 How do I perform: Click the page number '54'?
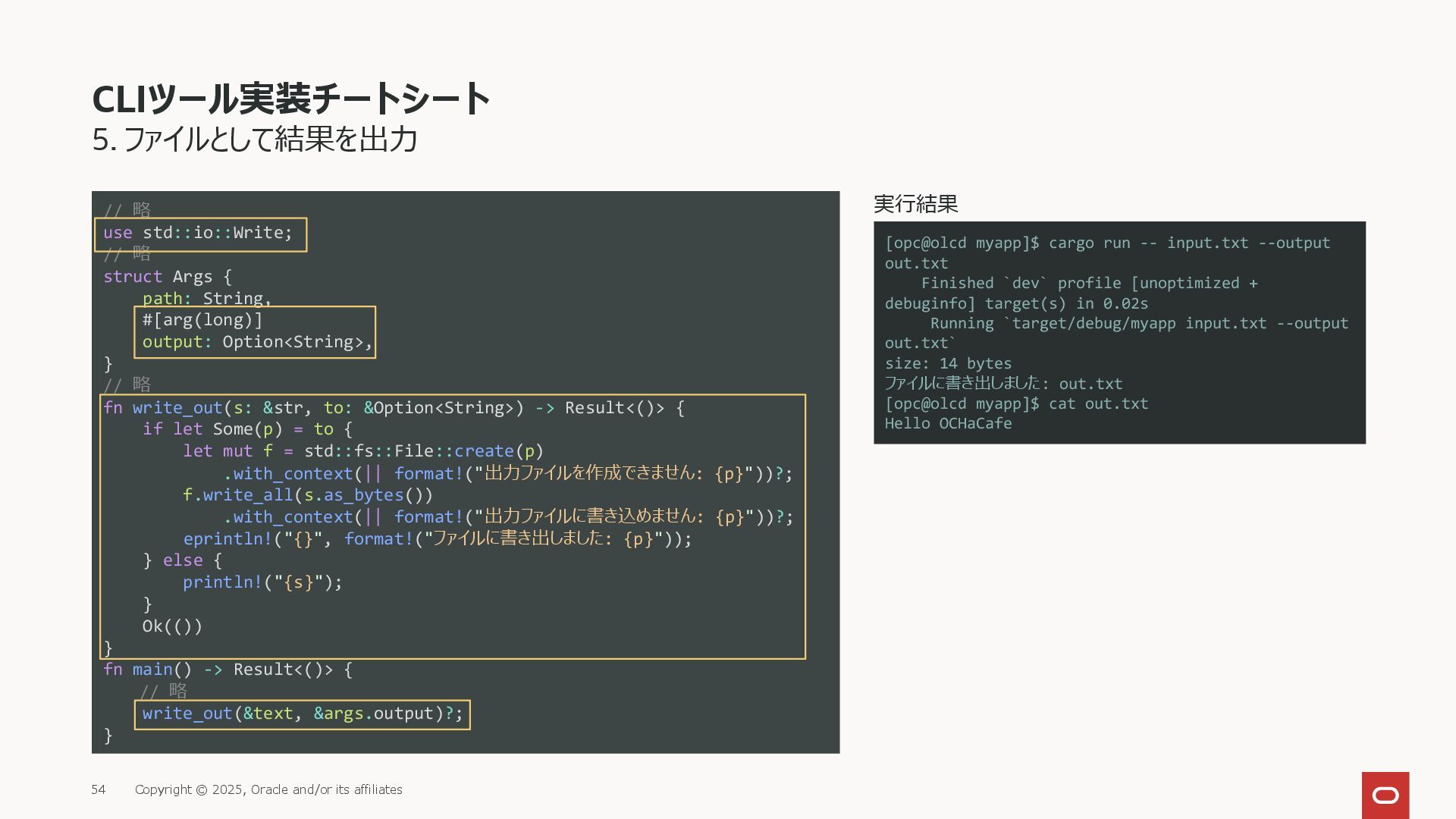(x=99, y=789)
